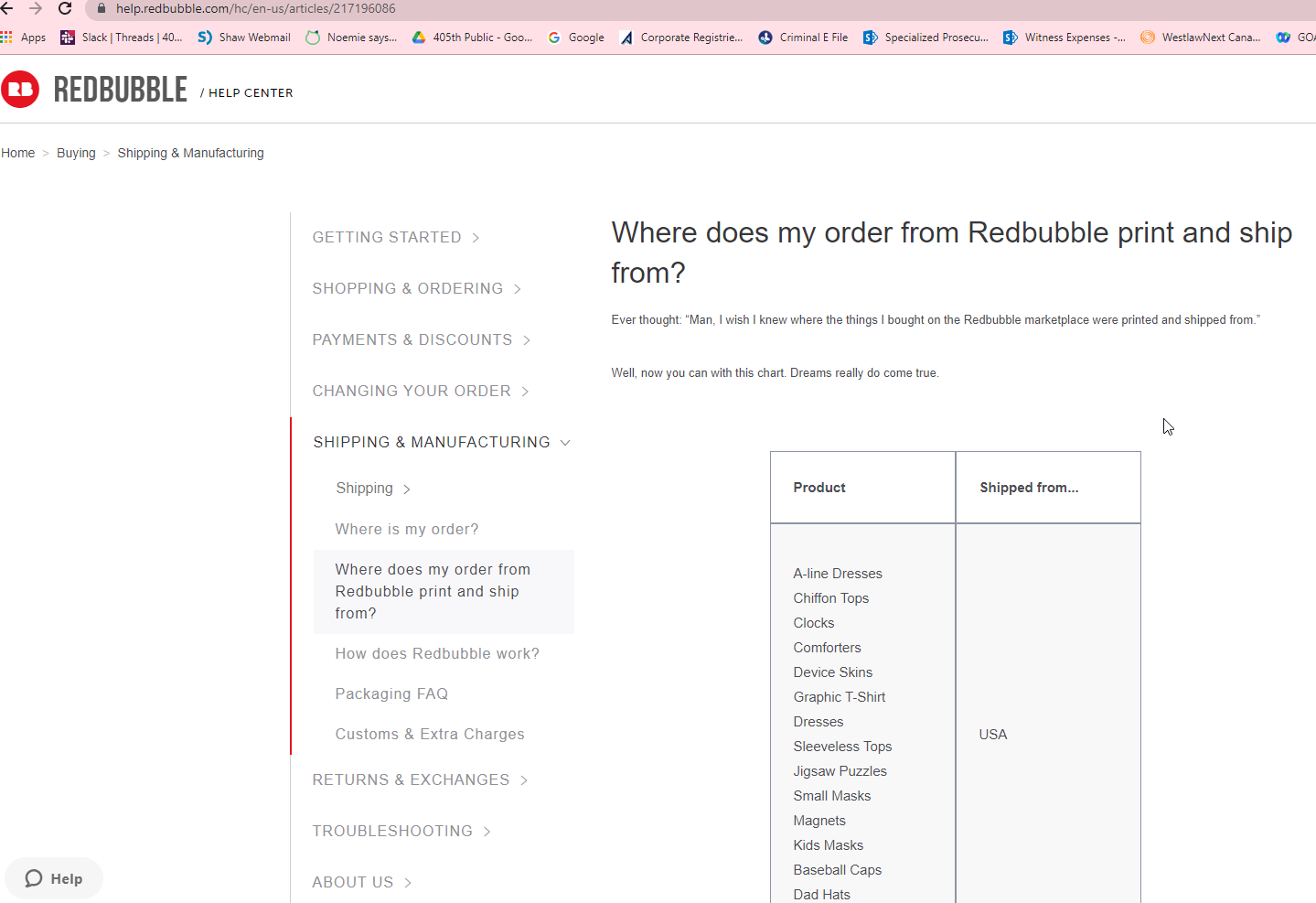Click 'Graphic T-Shirt' in the product list
The height and width of the screenshot is (903, 1316).
point(840,697)
